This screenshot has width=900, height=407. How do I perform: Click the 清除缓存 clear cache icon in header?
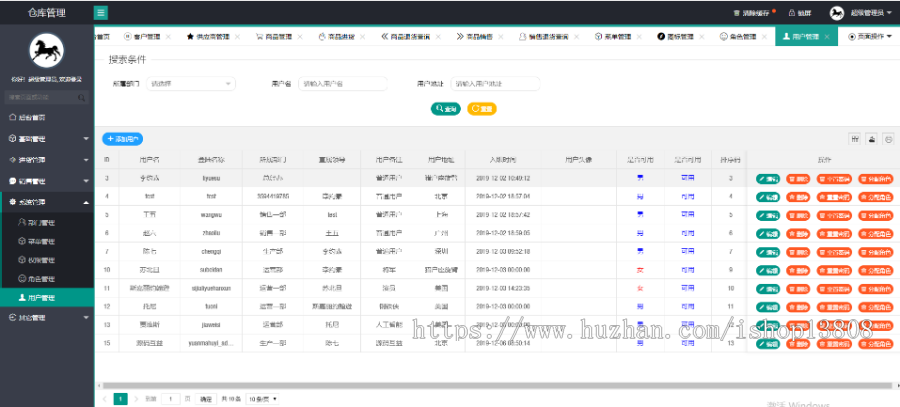tap(738, 13)
